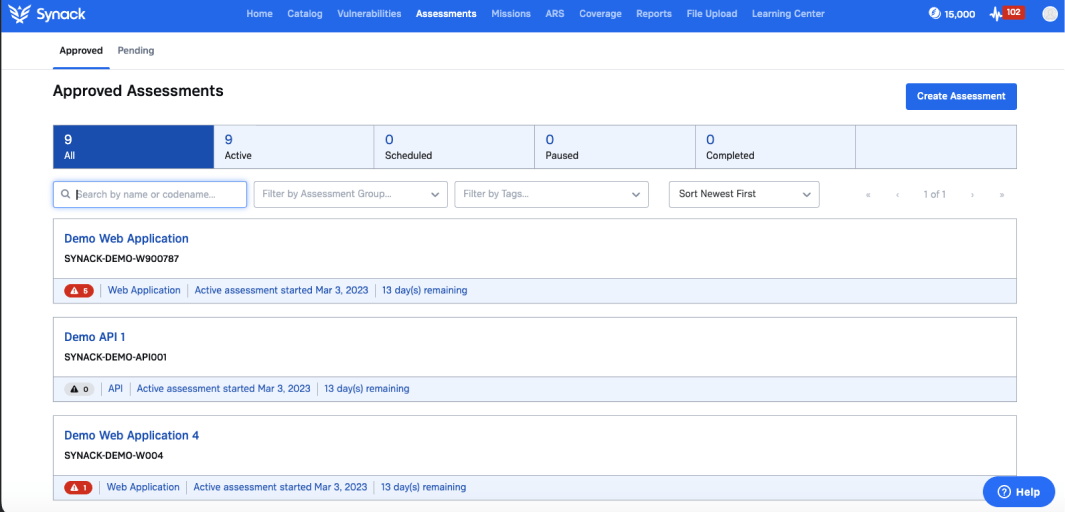Screen dimensions: 1065x512
Task: Open the Demo Web Application 4 link
Action: tap(132, 435)
